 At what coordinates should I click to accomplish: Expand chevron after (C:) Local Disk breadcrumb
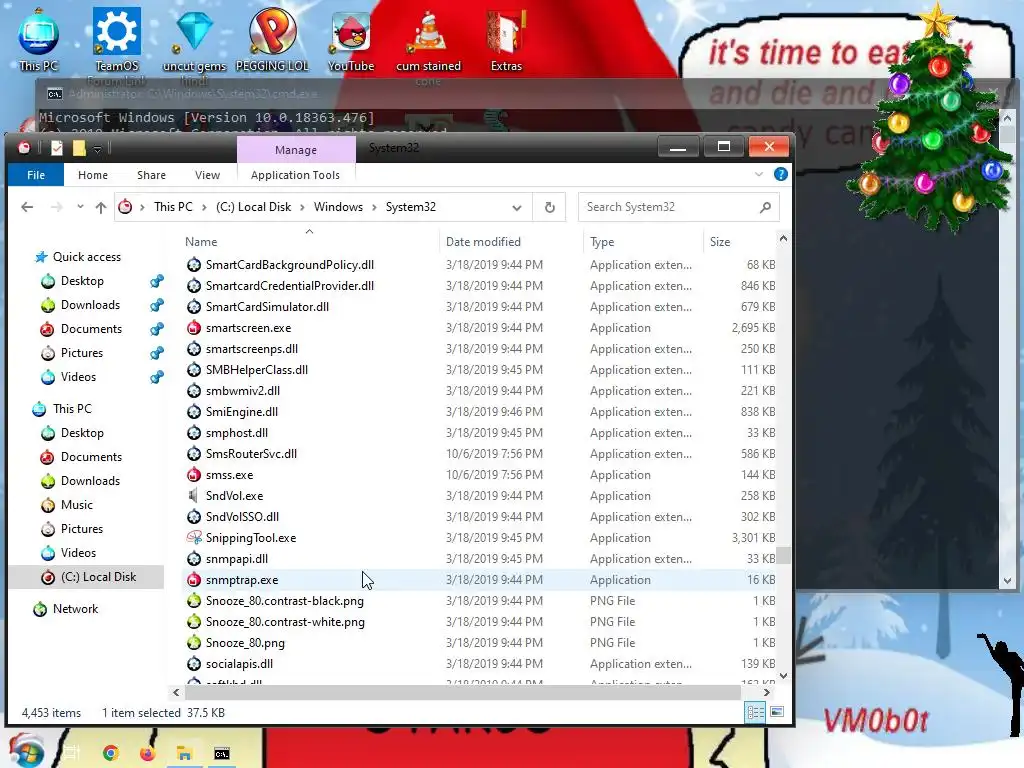[x=302, y=208]
